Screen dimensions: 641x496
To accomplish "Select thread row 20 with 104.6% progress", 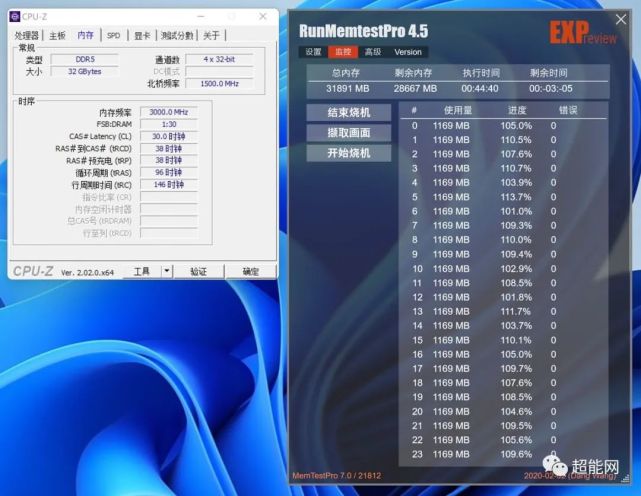I will (504, 412).
